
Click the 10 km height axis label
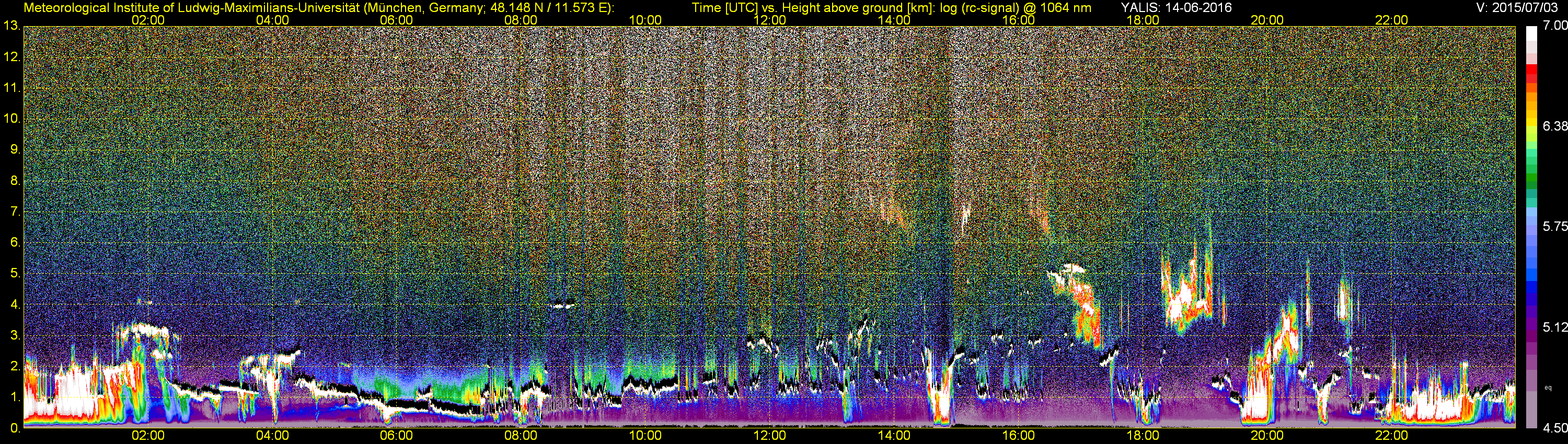point(11,119)
